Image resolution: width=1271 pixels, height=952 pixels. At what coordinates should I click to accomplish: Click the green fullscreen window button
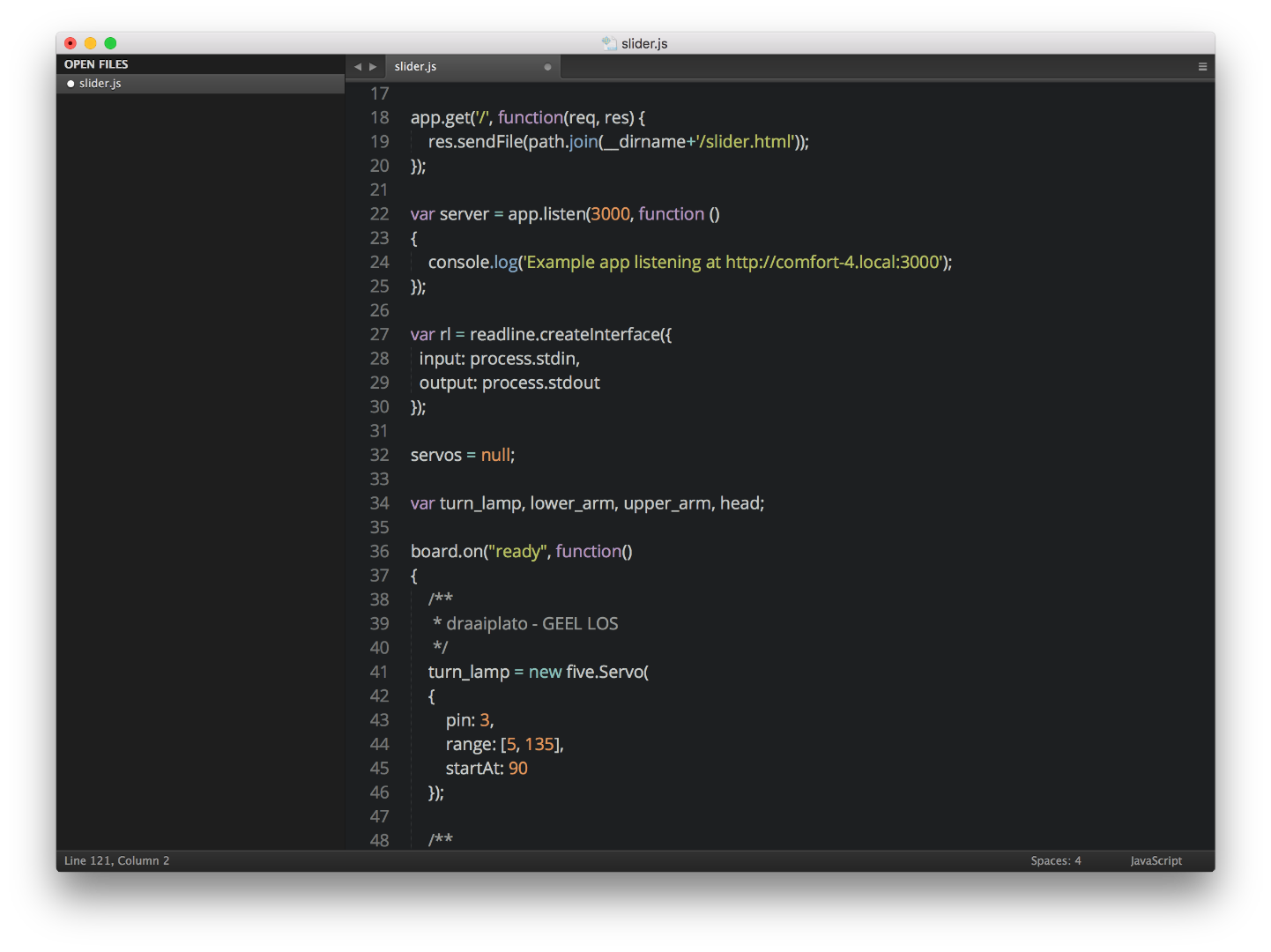pyautogui.click(x=111, y=43)
